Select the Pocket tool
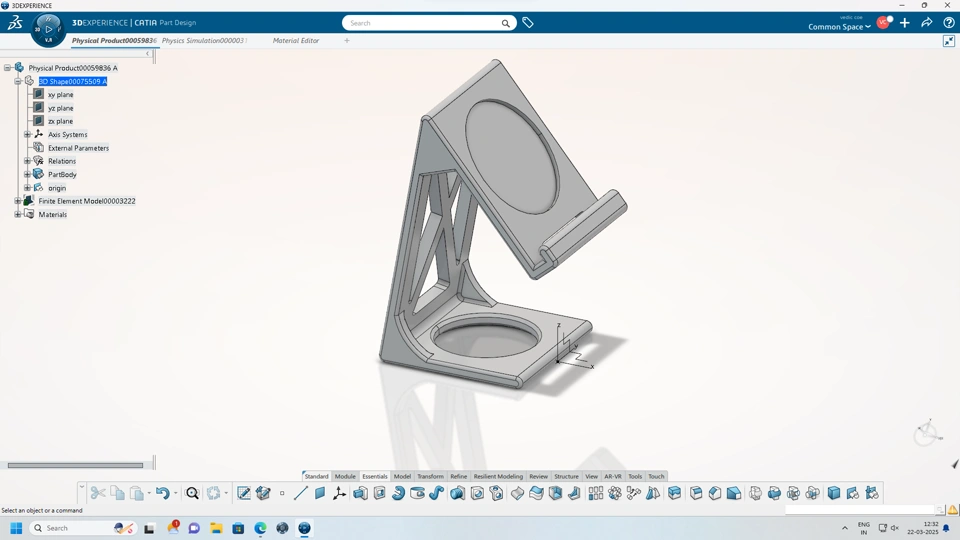This screenshot has width=960, height=540. 380,493
